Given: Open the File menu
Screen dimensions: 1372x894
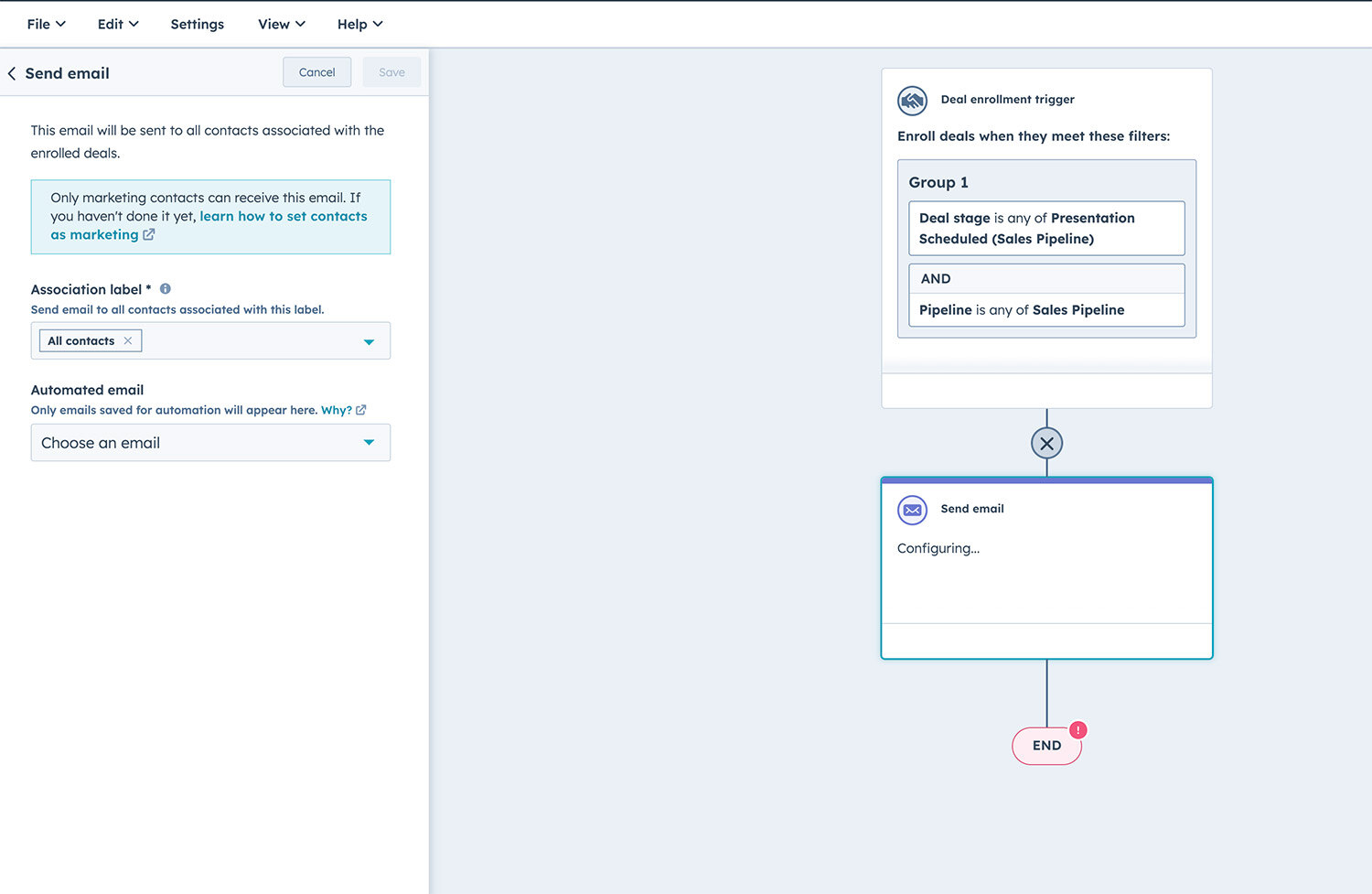Looking at the screenshot, I should (46, 25).
